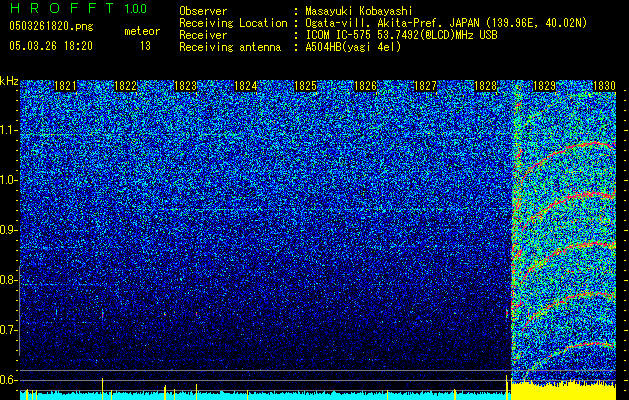Click the 0.7 frequency axis label
The width and height of the screenshot is (629, 400).
(7, 330)
